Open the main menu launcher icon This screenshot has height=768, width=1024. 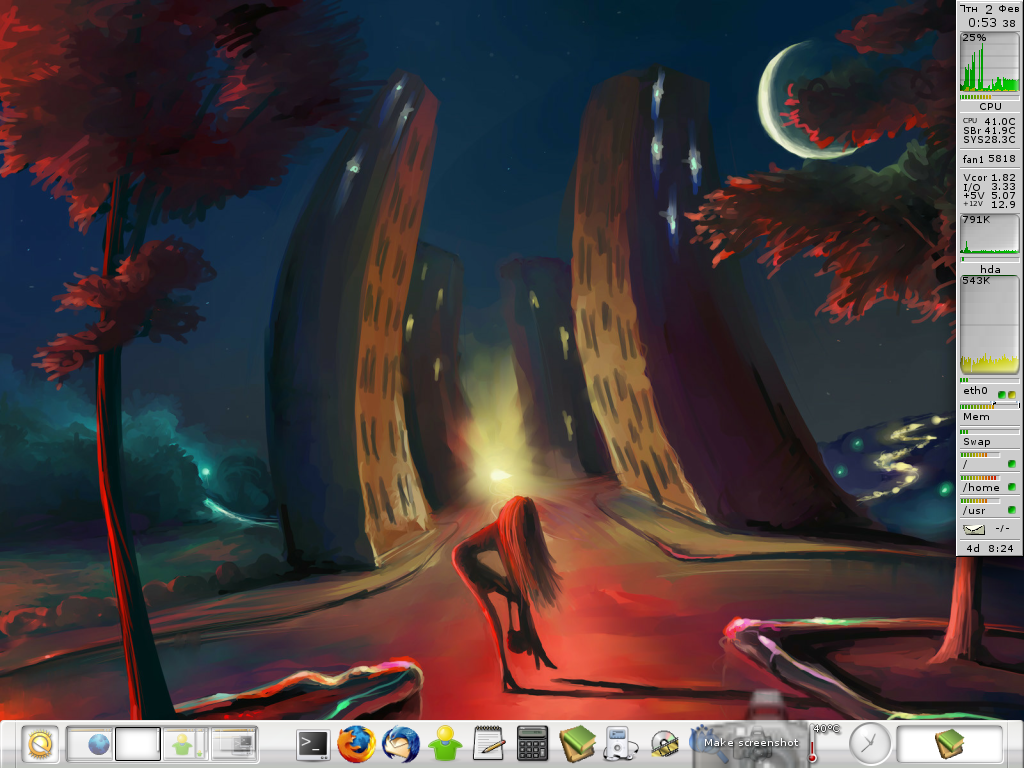[x=40, y=744]
